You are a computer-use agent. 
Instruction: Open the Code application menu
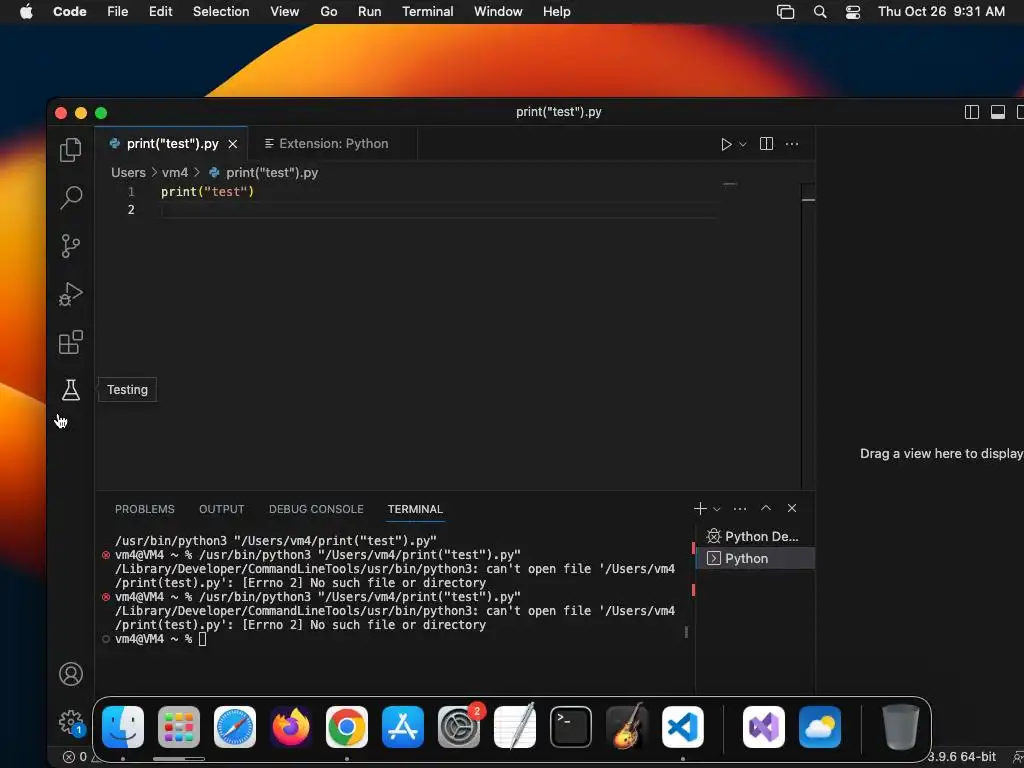69,12
